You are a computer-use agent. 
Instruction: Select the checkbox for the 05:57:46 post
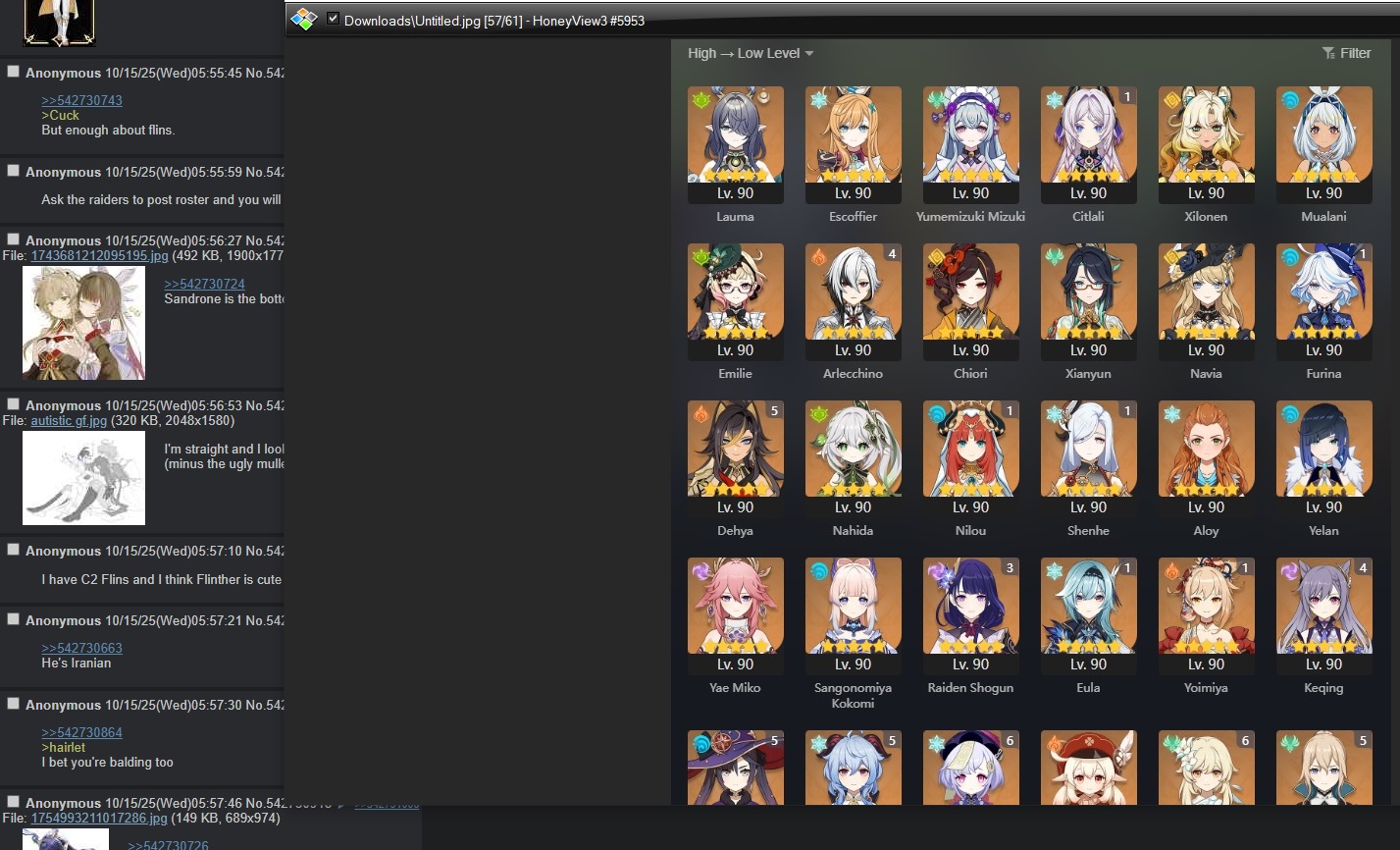point(13,802)
